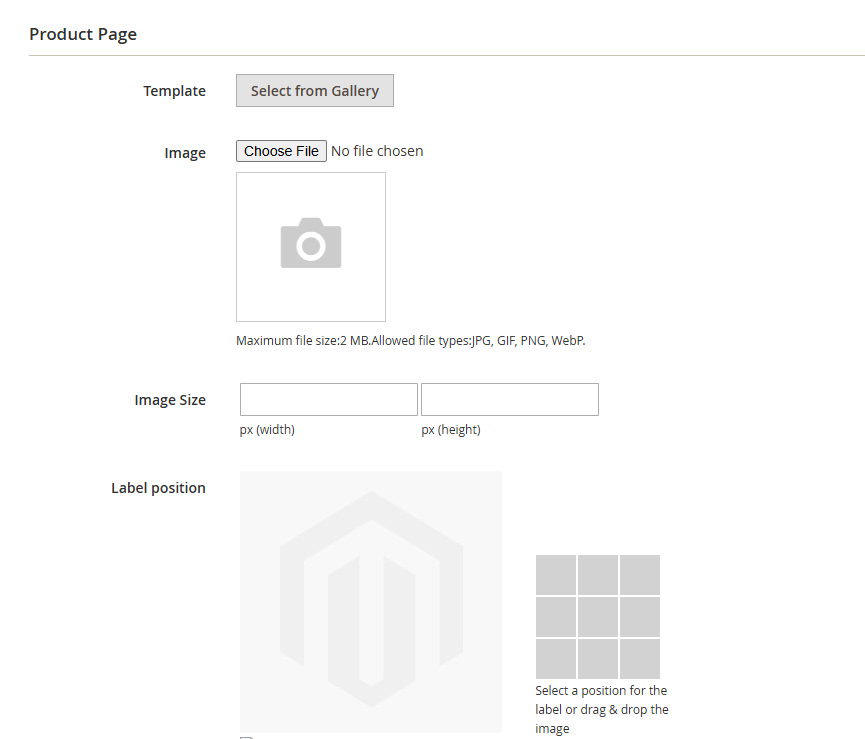The height and width of the screenshot is (739, 865).
Task: Click the Image Size label
Action: [170, 400]
